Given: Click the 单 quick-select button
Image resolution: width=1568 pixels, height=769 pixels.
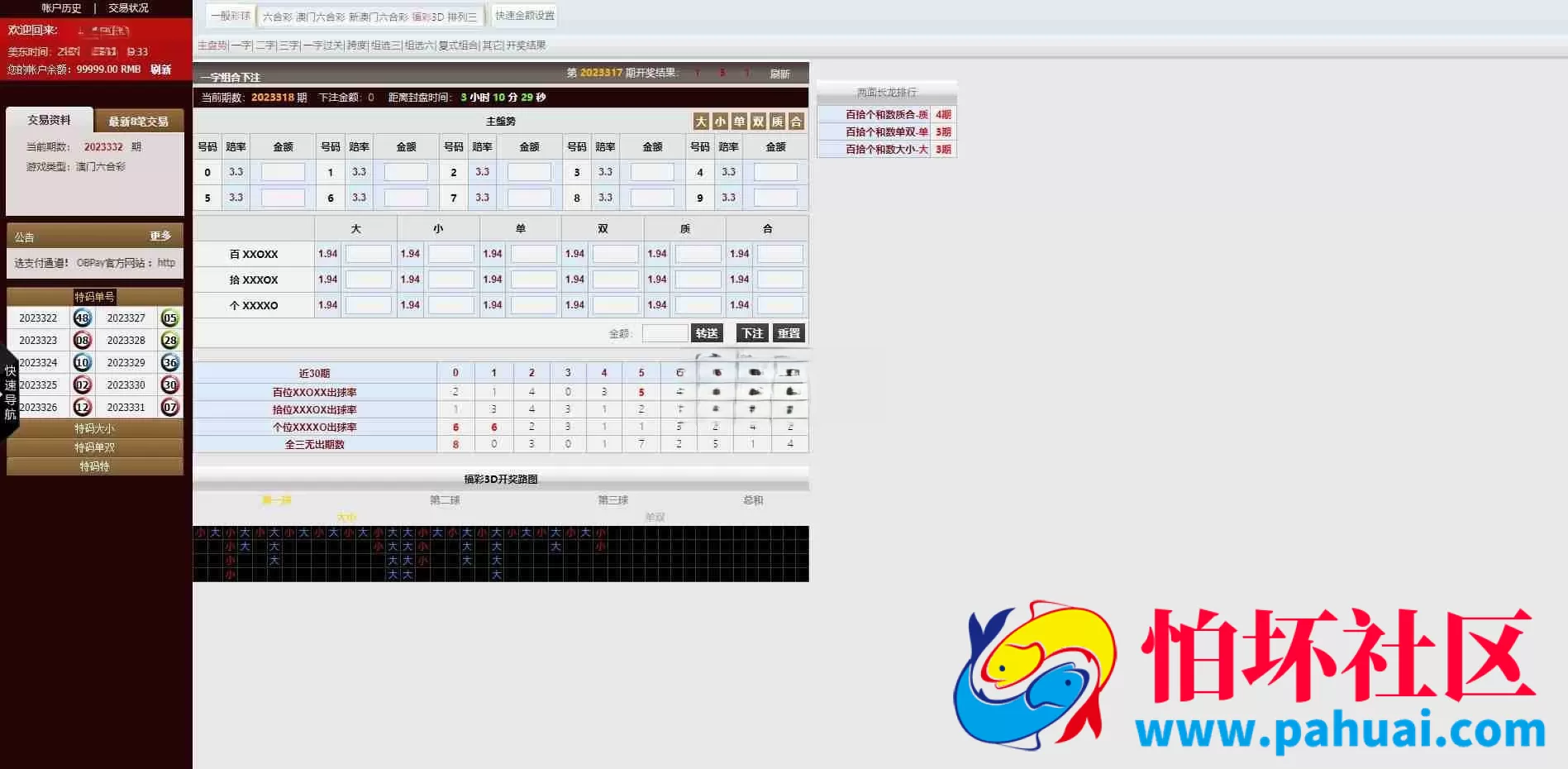Looking at the screenshot, I should 739,122.
